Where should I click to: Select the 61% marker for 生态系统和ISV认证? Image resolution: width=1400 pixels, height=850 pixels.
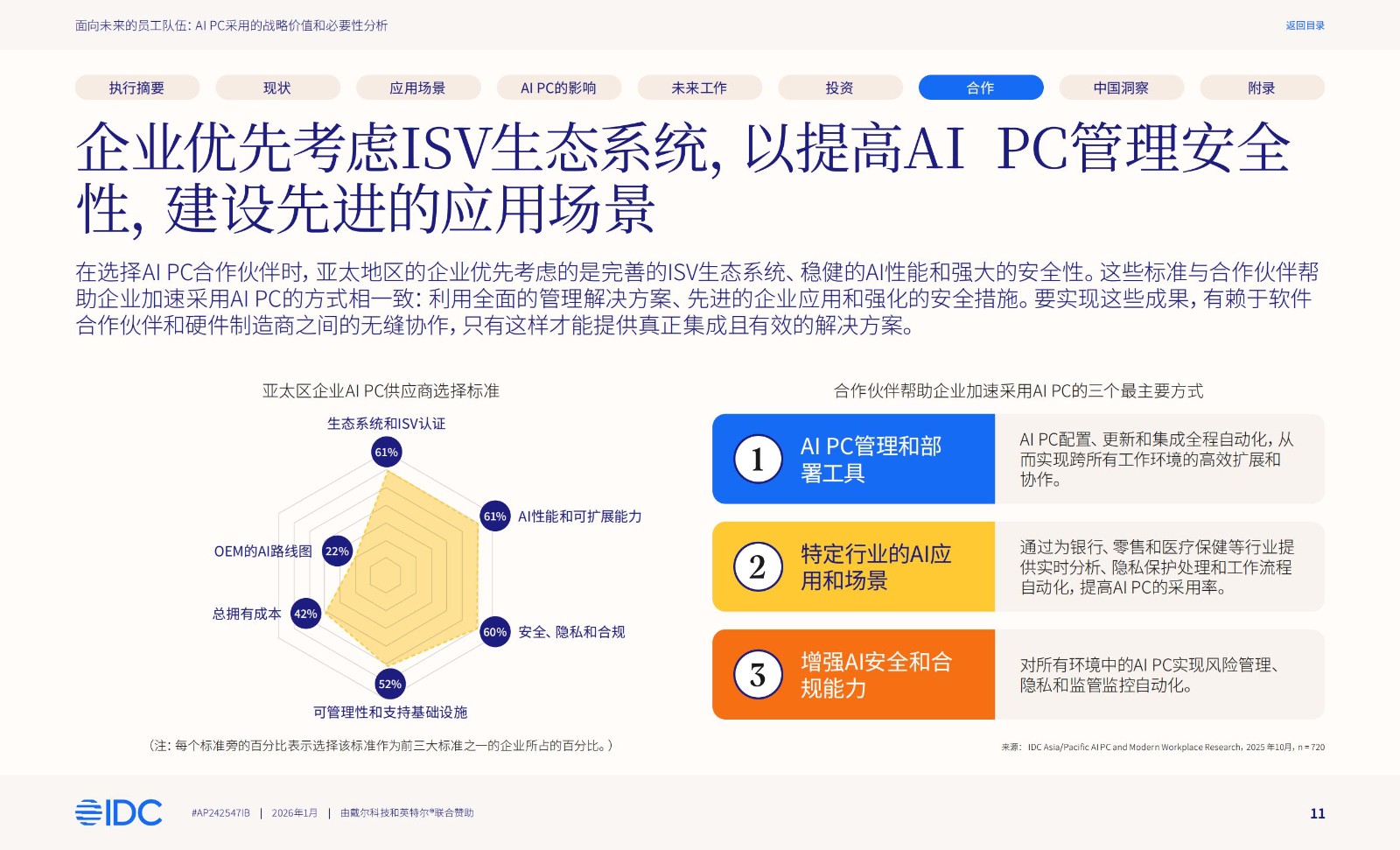(x=386, y=453)
